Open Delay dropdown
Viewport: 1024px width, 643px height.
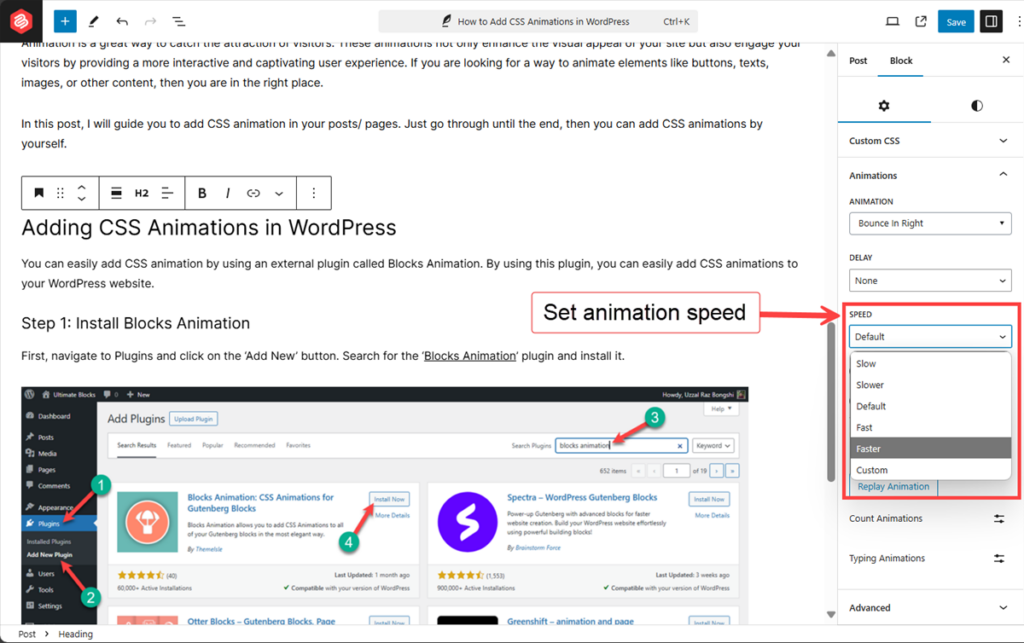click(930, 281)
